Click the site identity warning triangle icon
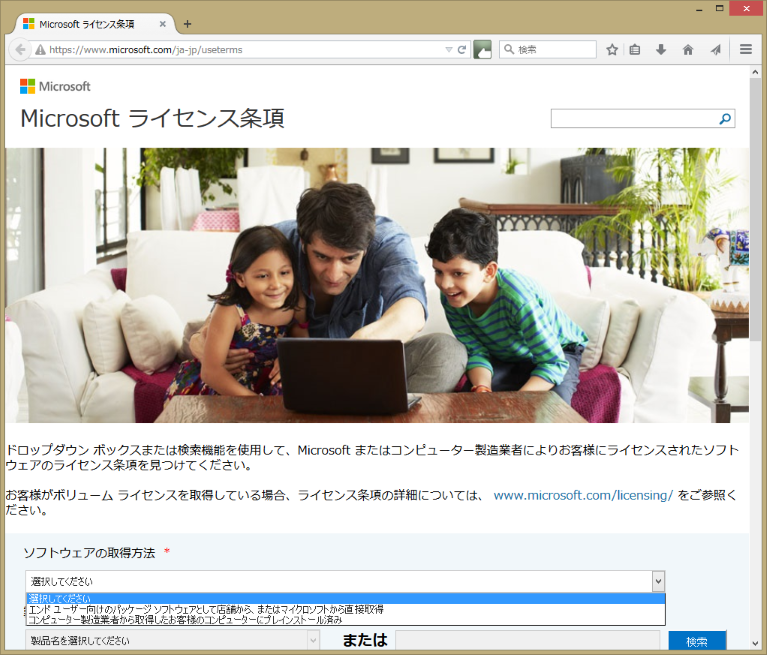 click(40, 50)
